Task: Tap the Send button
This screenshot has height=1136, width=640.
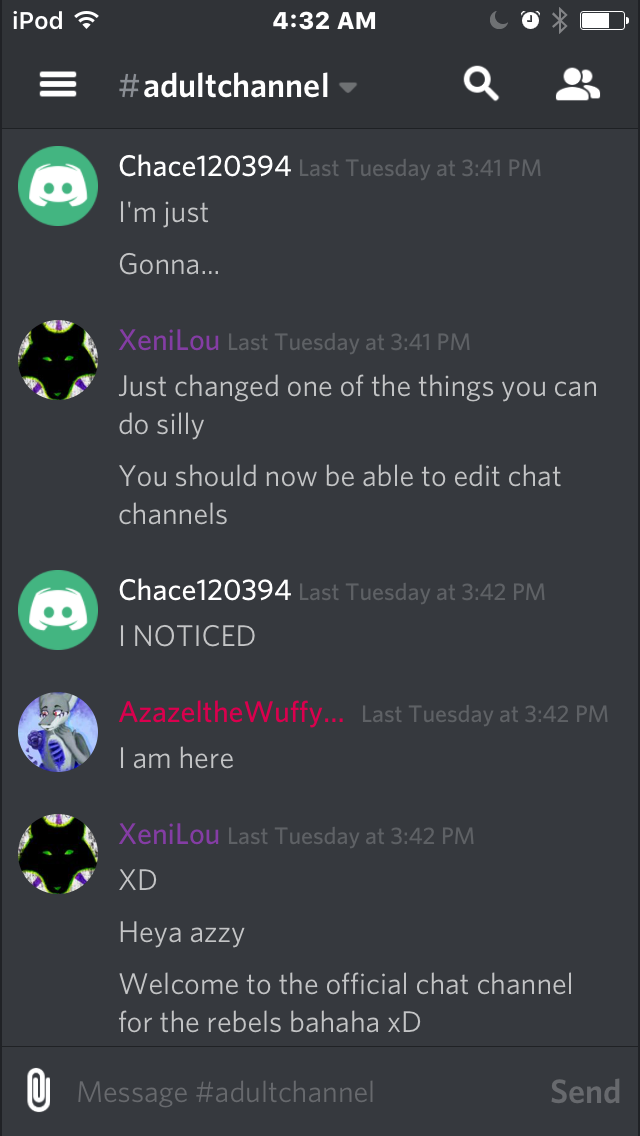Action: pos(585,1091)
